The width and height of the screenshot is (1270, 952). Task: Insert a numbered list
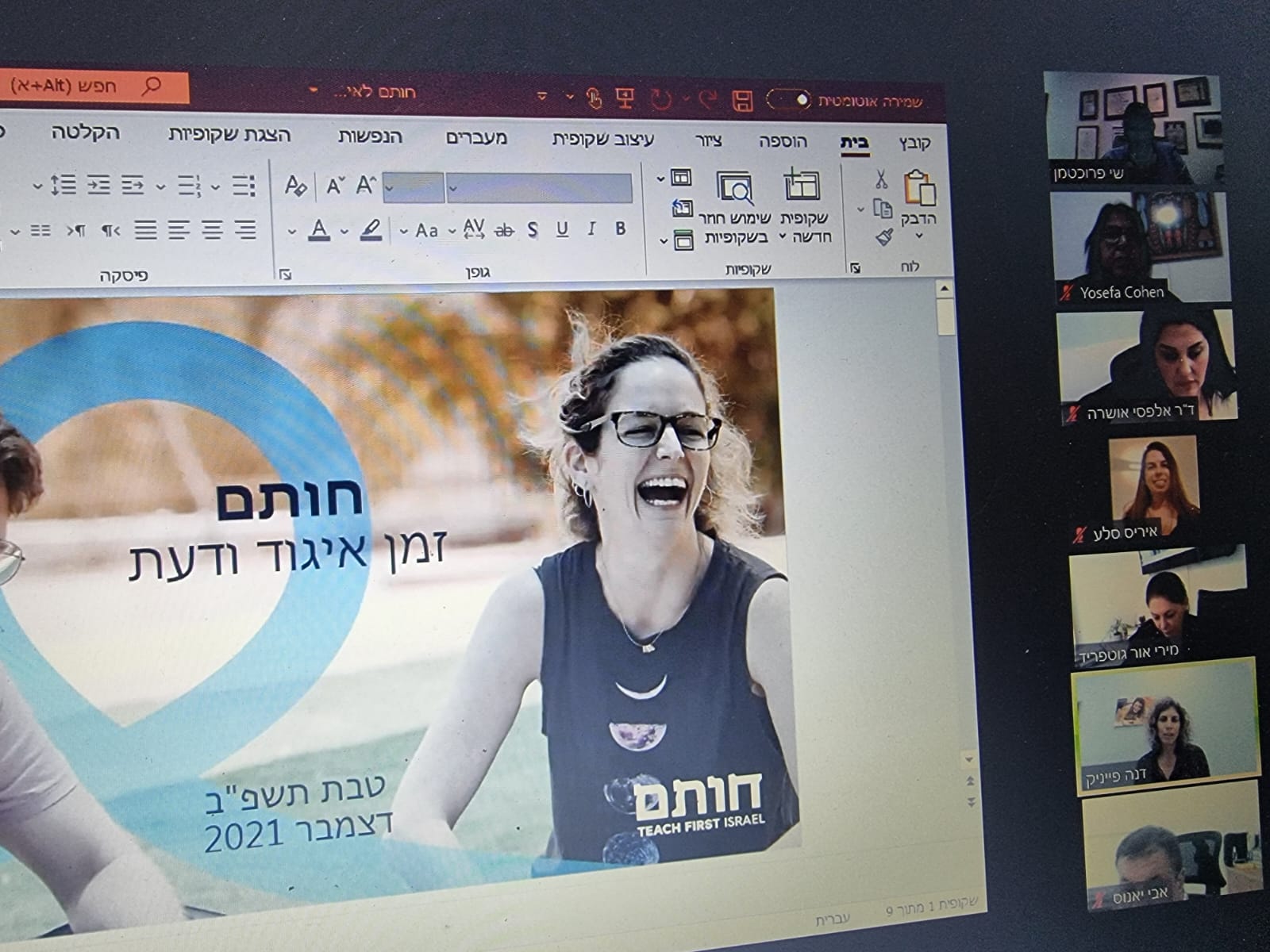(188, 187)
